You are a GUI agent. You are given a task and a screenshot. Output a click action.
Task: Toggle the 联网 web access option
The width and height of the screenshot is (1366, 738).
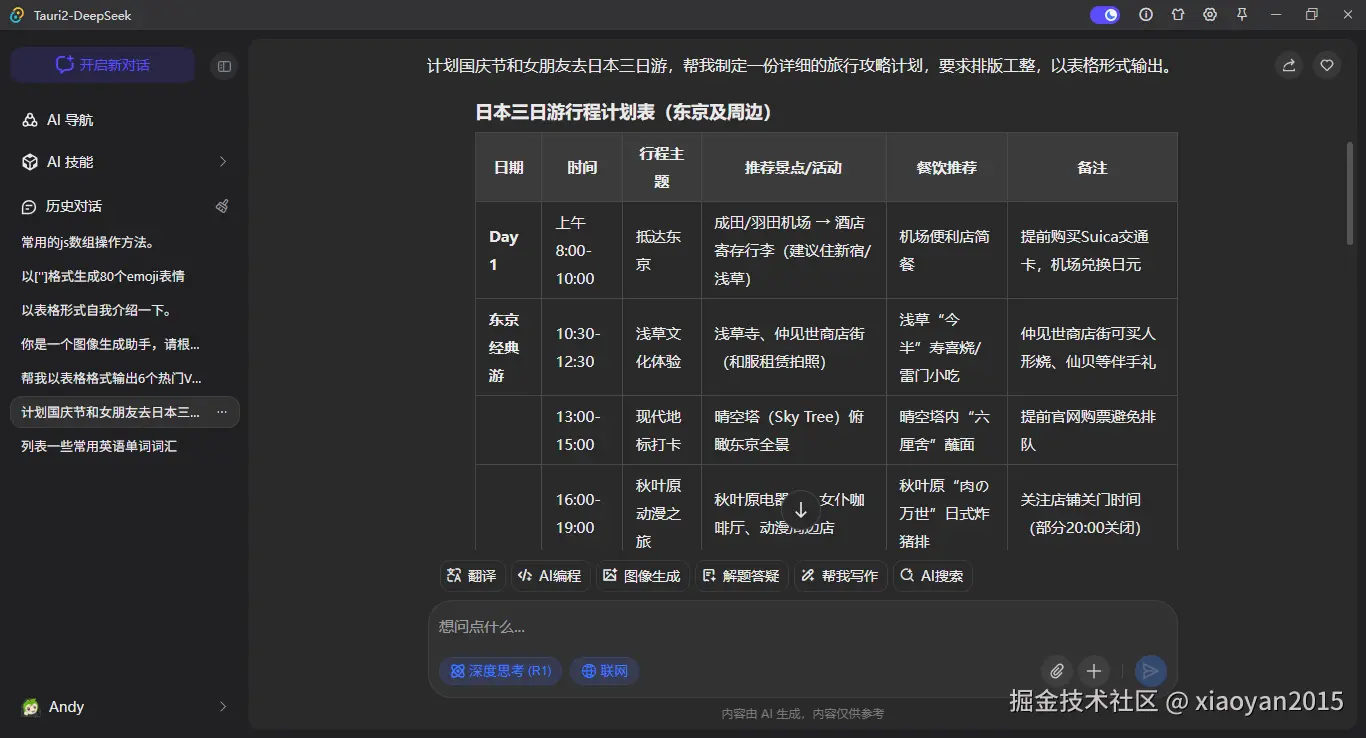click(604, 671)
